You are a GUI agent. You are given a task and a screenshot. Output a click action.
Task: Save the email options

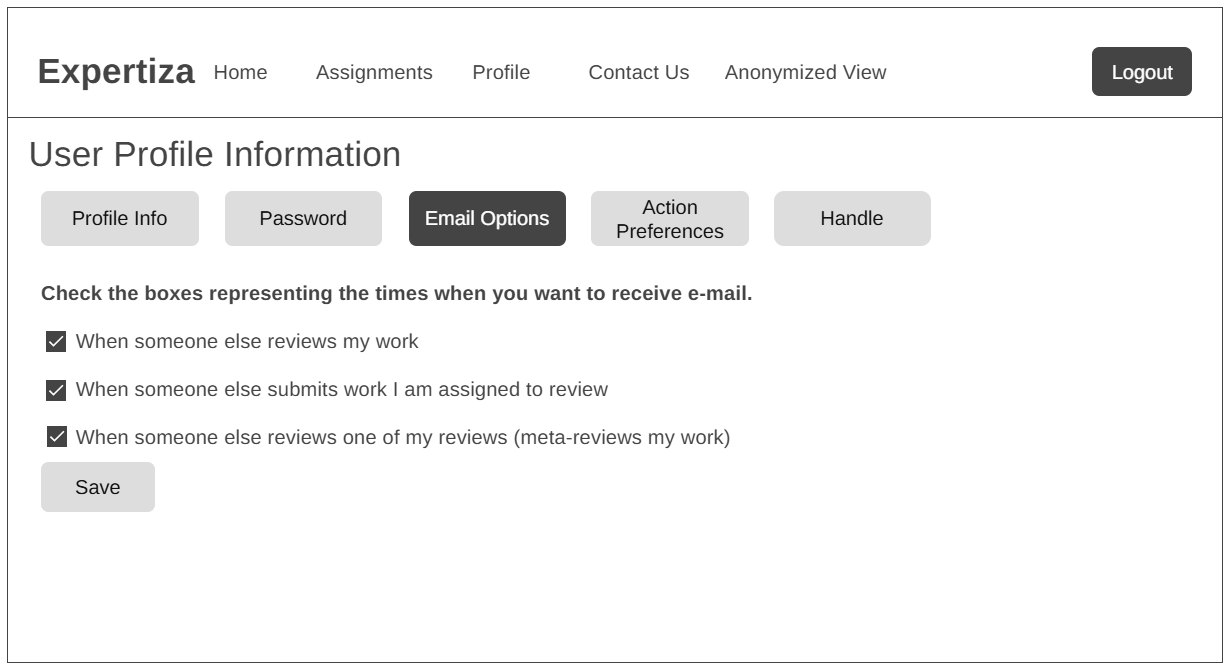coord(98,487)
